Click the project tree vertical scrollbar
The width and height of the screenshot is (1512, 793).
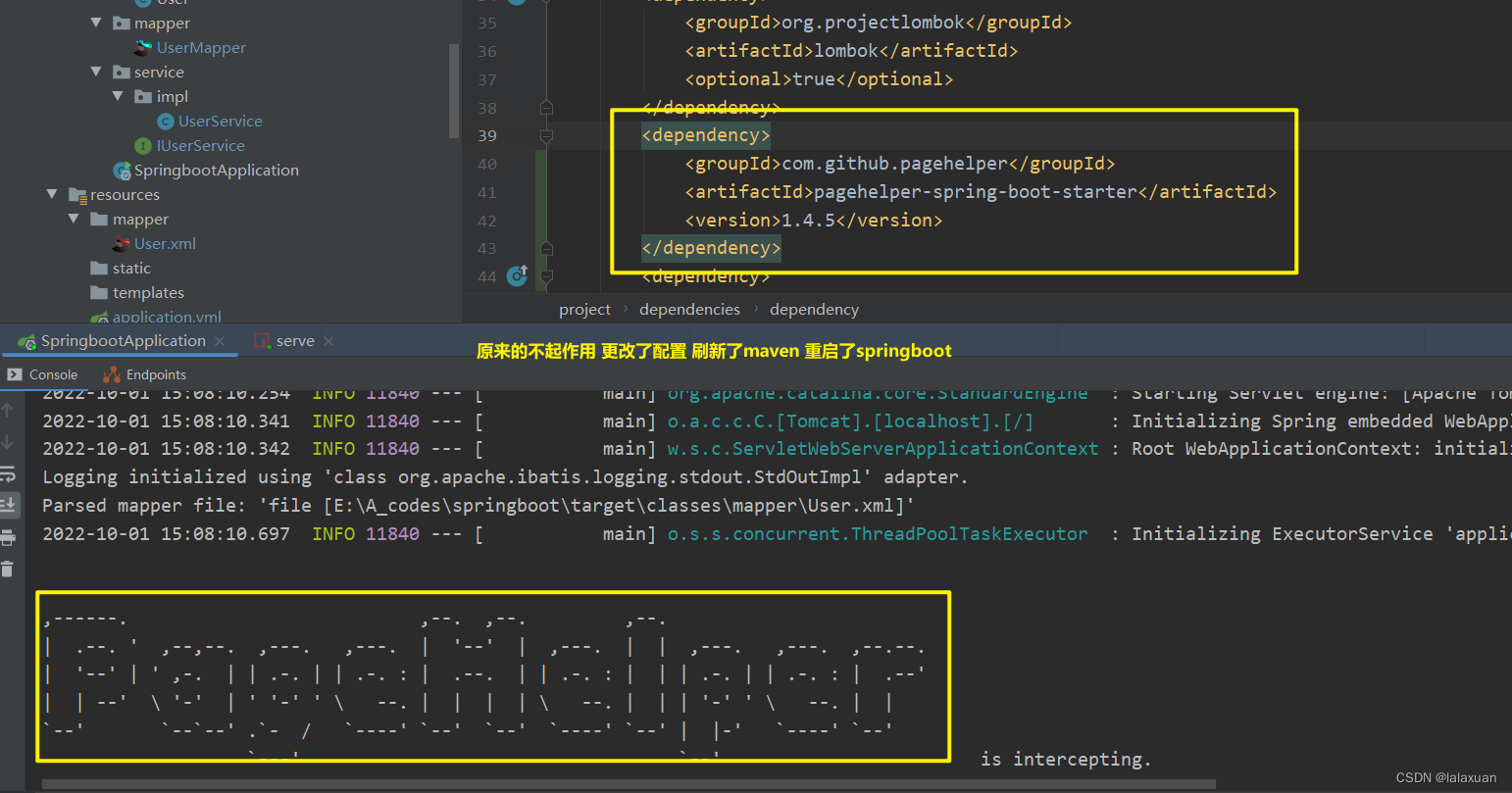[454, 90]
